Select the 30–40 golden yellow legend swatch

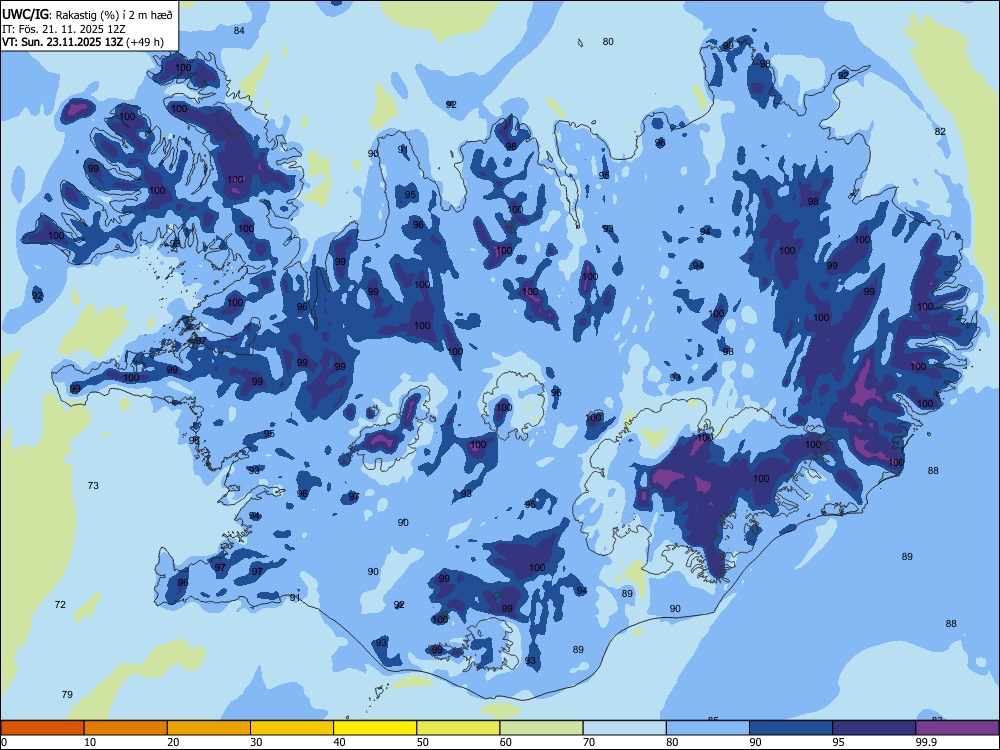pyautogui.click(x=292, y=728)
